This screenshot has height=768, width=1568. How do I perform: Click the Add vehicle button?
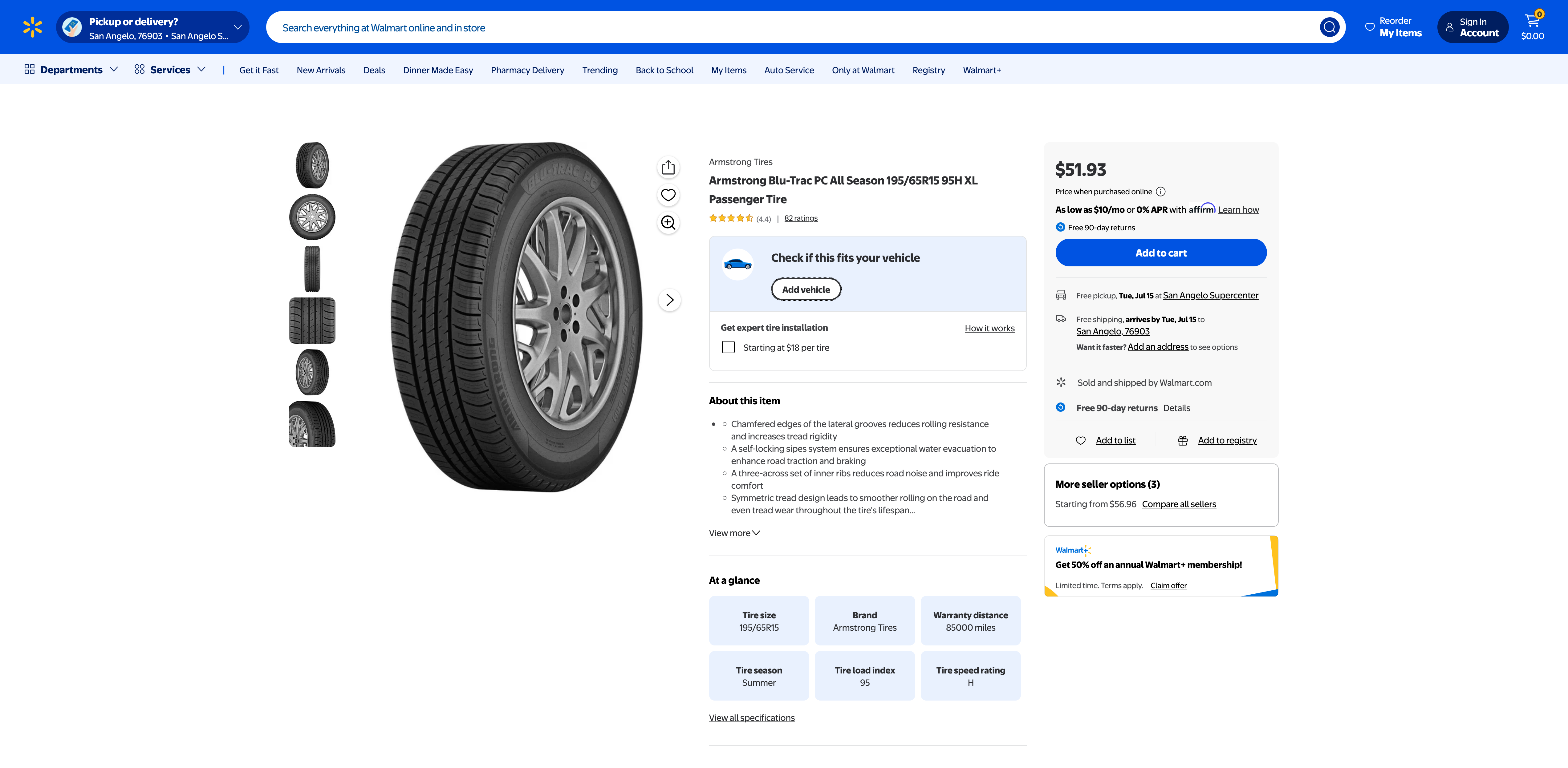pos(805,290)
